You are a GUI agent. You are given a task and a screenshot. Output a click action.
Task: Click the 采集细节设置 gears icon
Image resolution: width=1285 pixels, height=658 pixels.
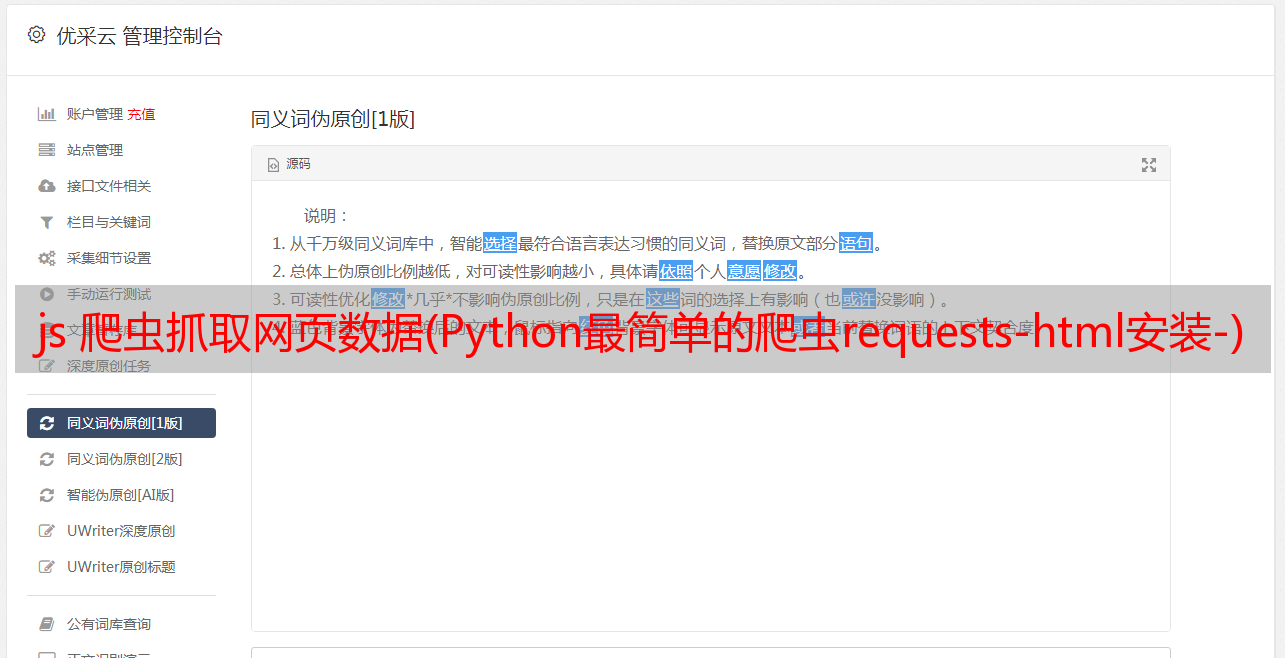(x=46, y=258)
